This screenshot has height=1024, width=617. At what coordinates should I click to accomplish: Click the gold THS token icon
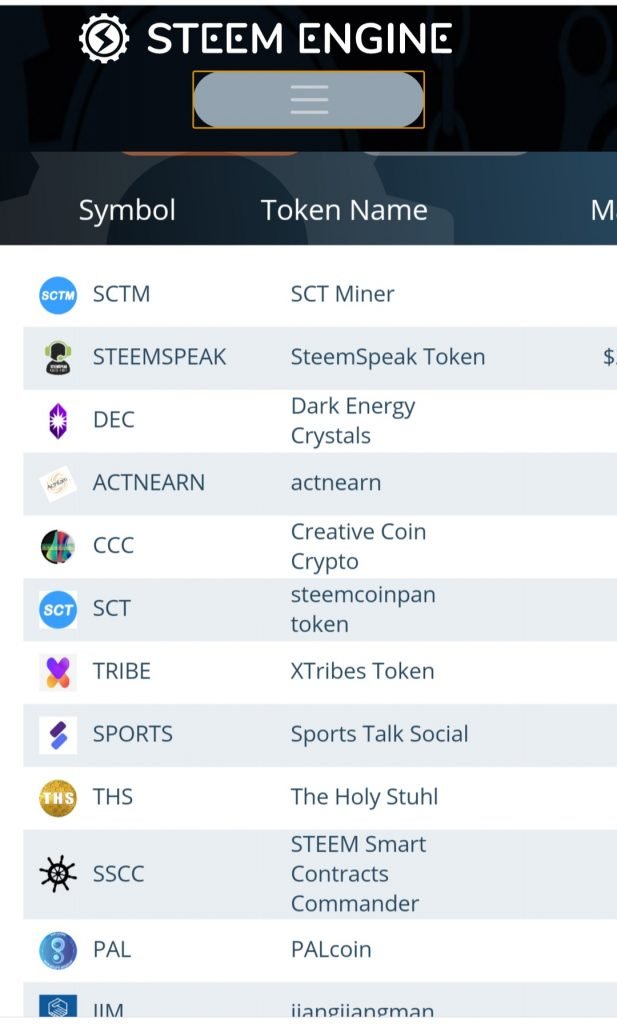click(58, 798)
